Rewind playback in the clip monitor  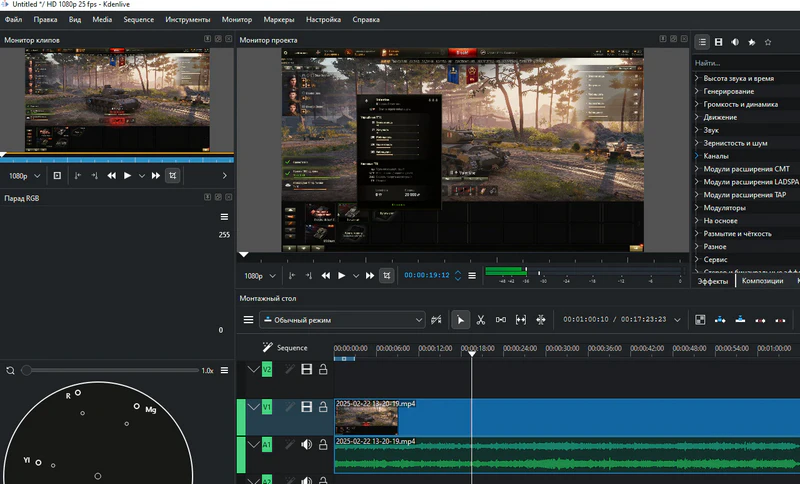click(x=112, y=176)
